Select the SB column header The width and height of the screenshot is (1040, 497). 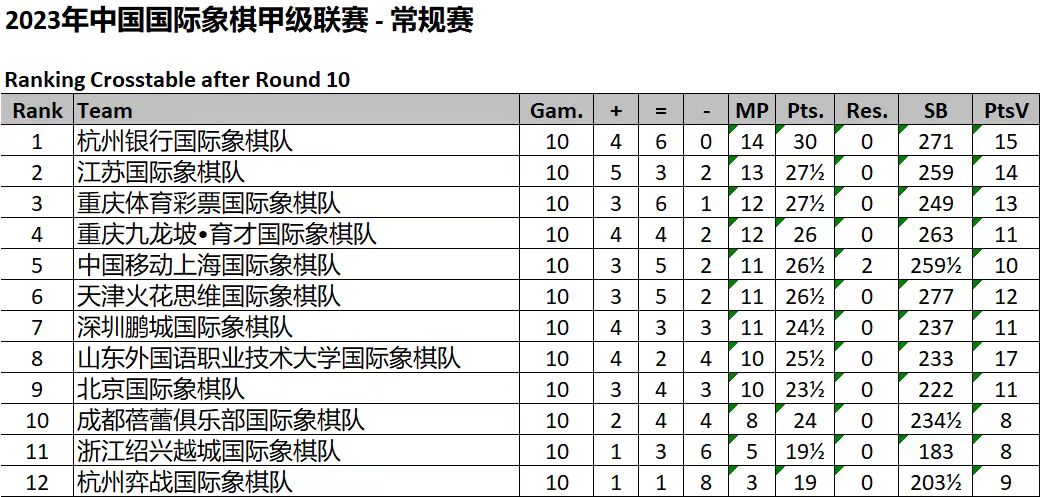pos(935,110)
